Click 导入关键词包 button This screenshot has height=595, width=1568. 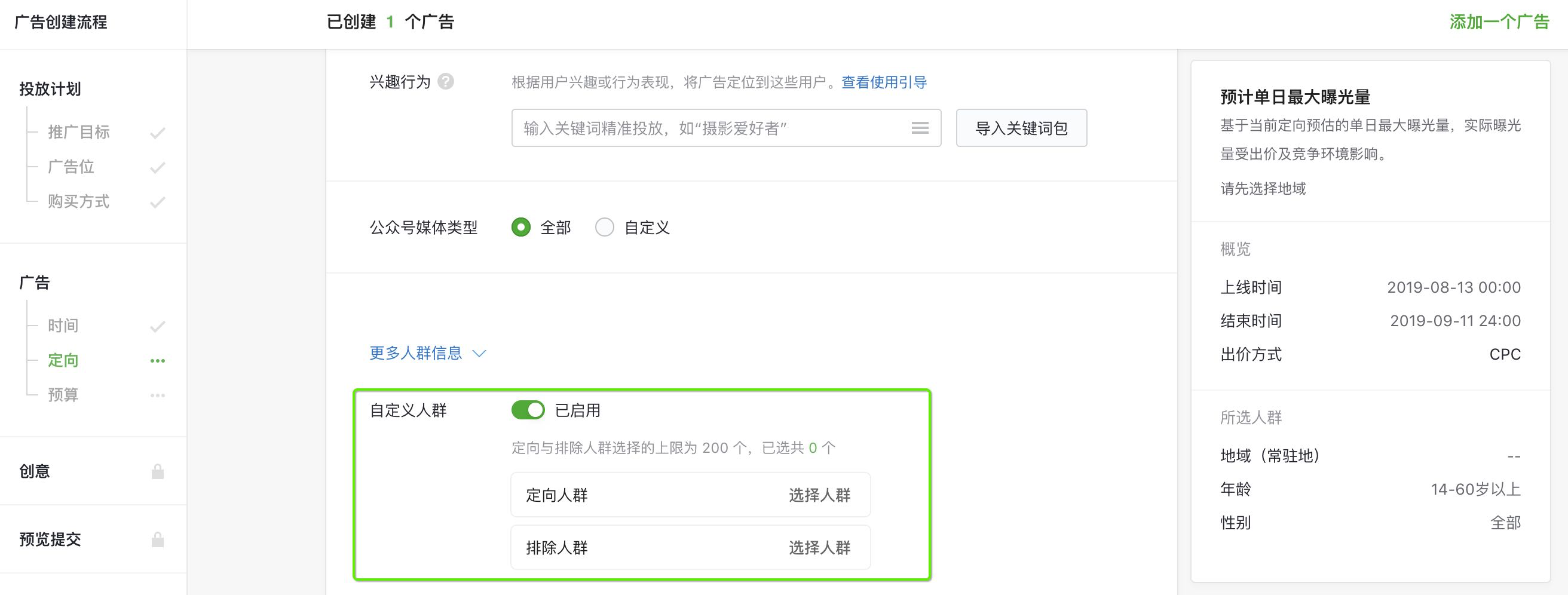[1021, 128]
